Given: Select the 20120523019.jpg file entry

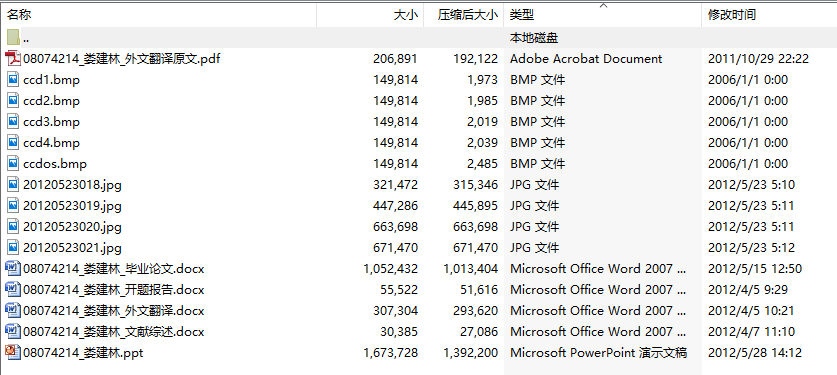Looking at the screenshot, I should pos(418,206).
